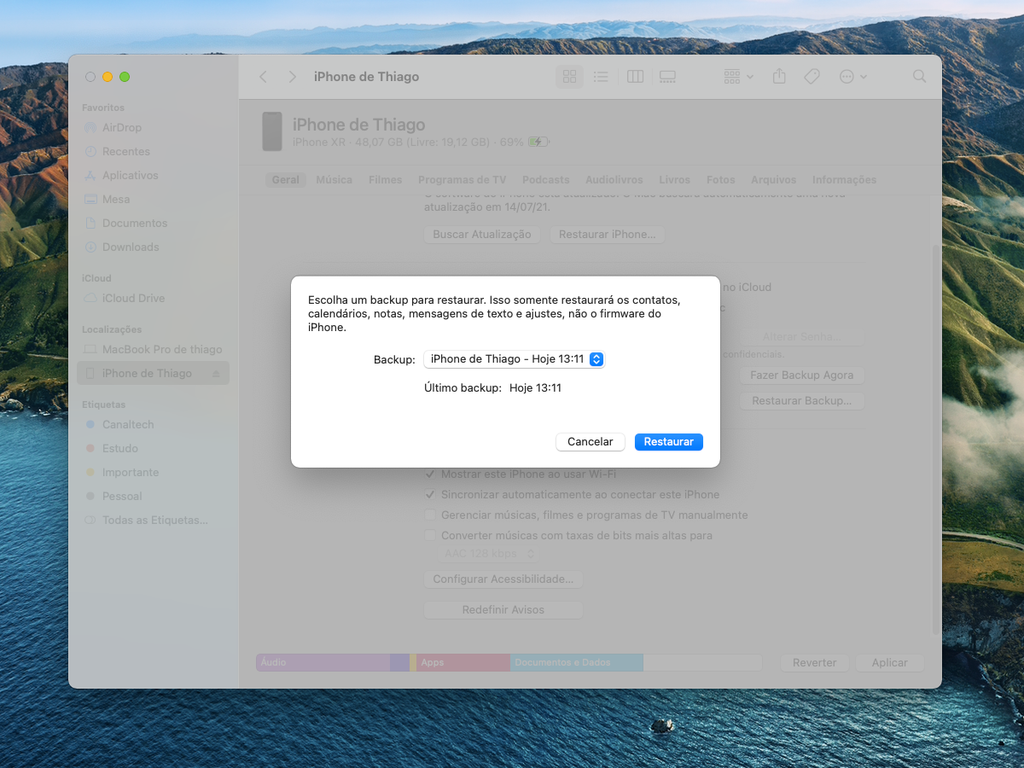Click the Aplicar button
The image size is (1024, 768).
click(889, 663)
